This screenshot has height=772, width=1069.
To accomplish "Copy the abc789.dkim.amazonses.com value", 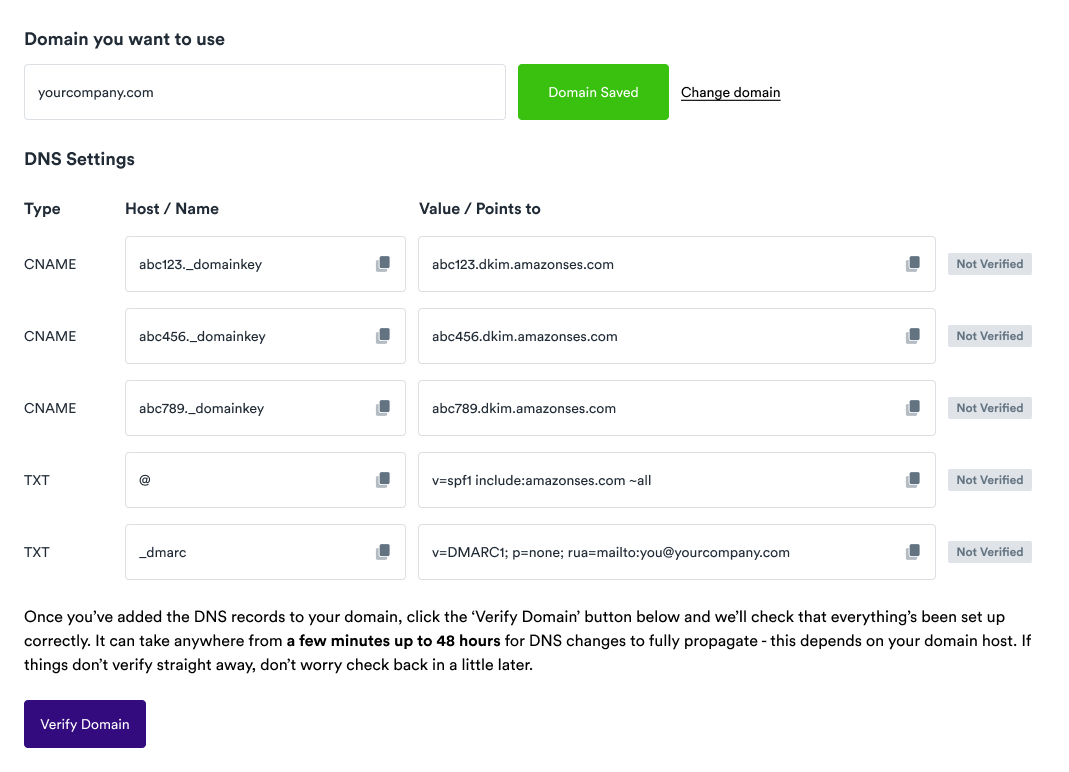I will (912, 408).
